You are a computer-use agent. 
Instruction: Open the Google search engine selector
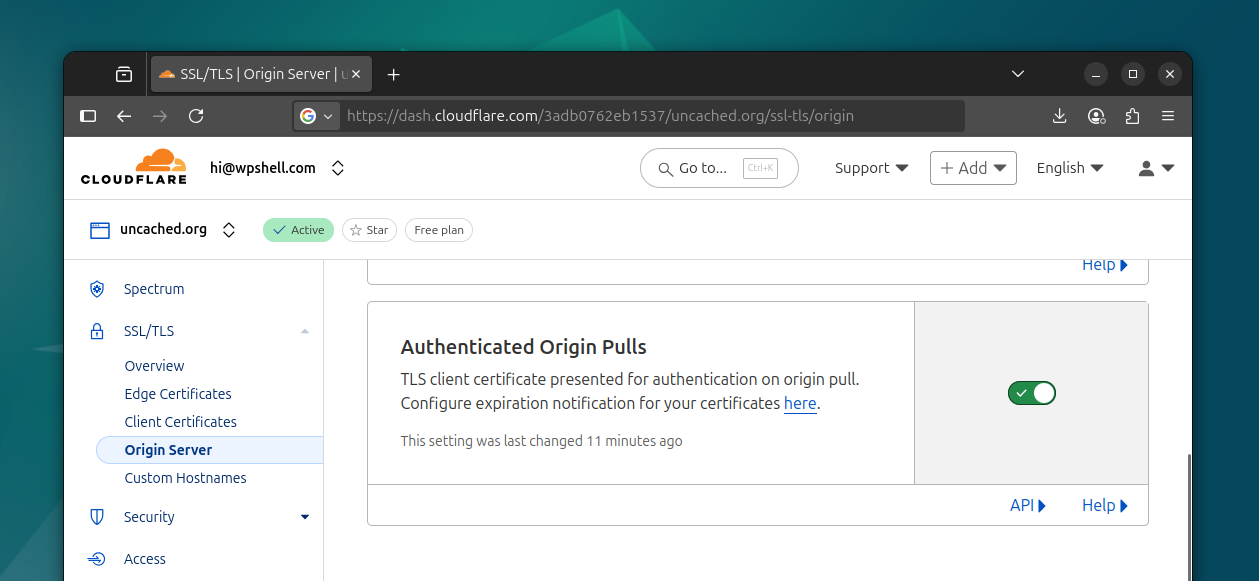pos(317,116)
